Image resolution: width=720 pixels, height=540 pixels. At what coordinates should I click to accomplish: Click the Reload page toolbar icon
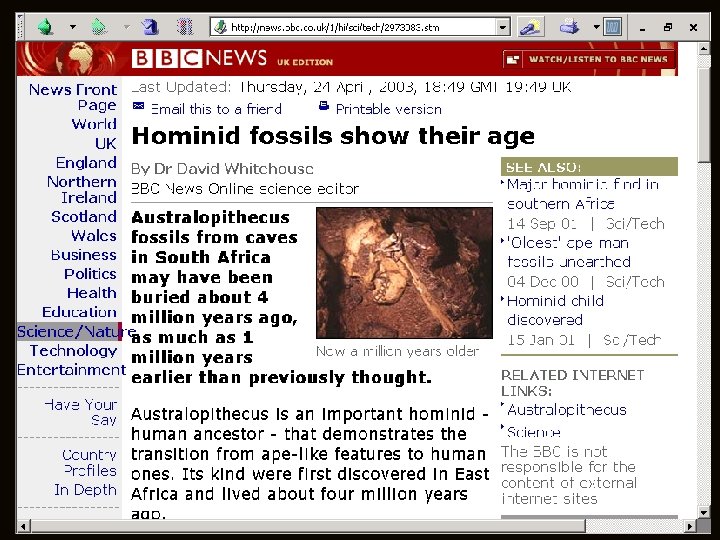(150, 27)
